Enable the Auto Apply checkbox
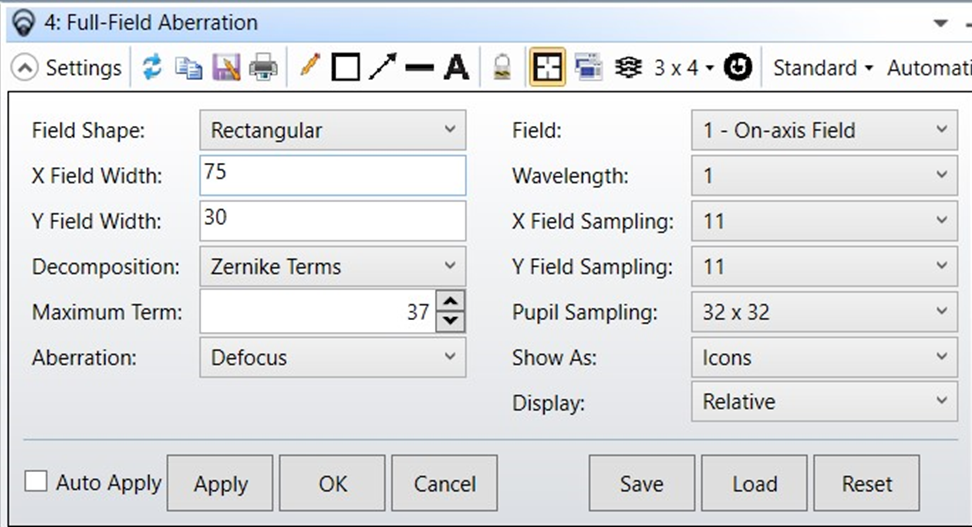Image resolution: width=972 pixels, height=527 pixels. click(x=36, y=482)
